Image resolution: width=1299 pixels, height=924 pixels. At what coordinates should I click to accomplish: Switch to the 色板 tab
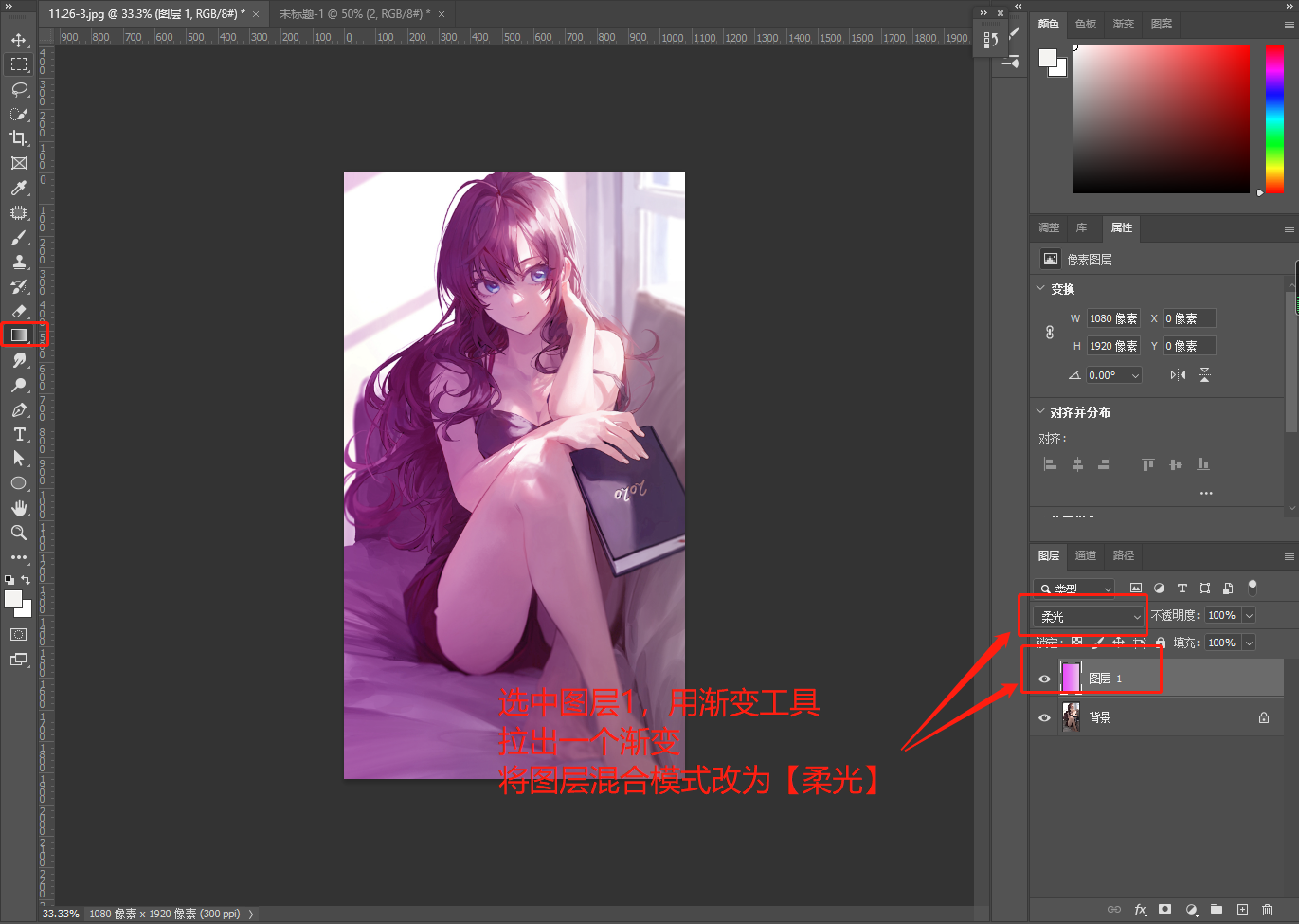pos(1086,24)
